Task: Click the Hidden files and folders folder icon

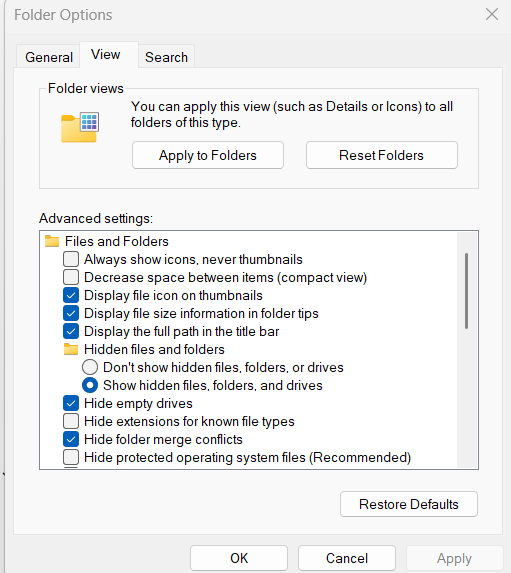Action: click(71, 349)
